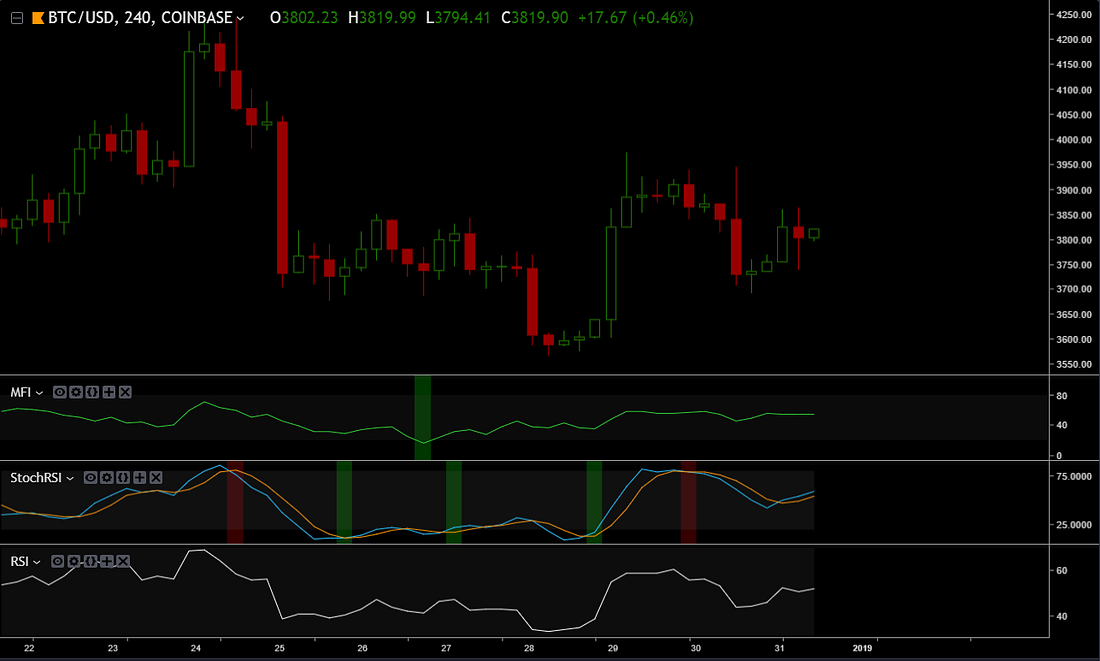The width and height of the screenshot is (1100, 661).
Task: Open the MFI dropdown arrow
Action: point(40,393)
